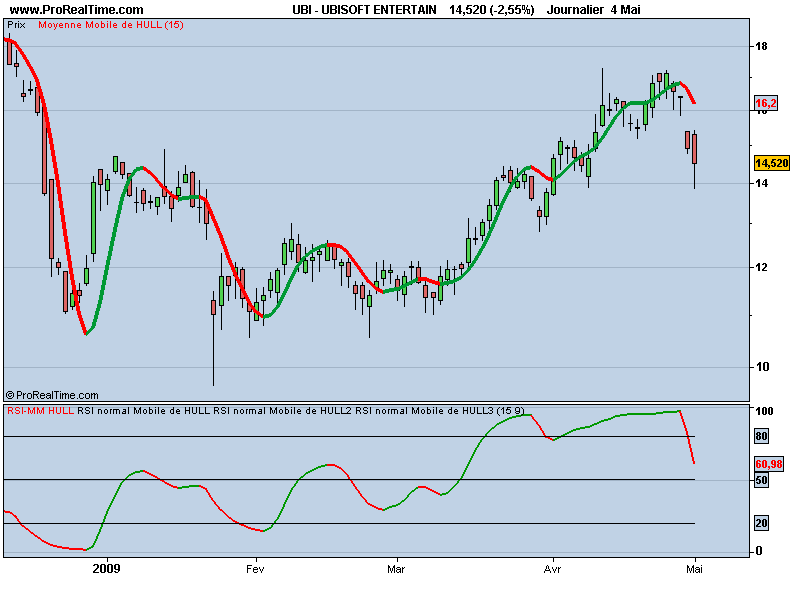Click the Mai date axis label
This screenshot has height=600, width=800.
(x=694, y=569)
